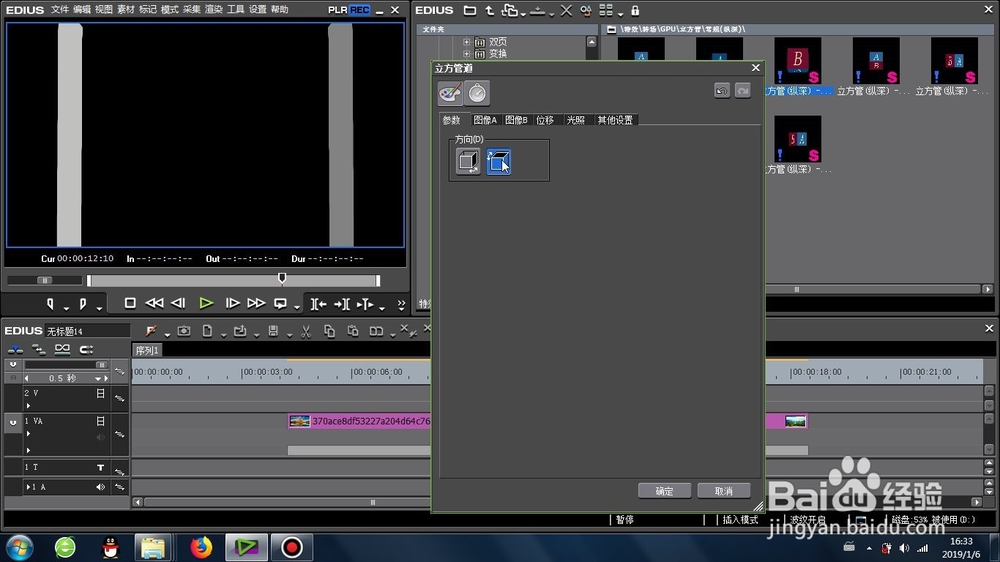Screen dimensions: 1000x562
Task: Confirm with the 确定 button
Action: (664, 491)
